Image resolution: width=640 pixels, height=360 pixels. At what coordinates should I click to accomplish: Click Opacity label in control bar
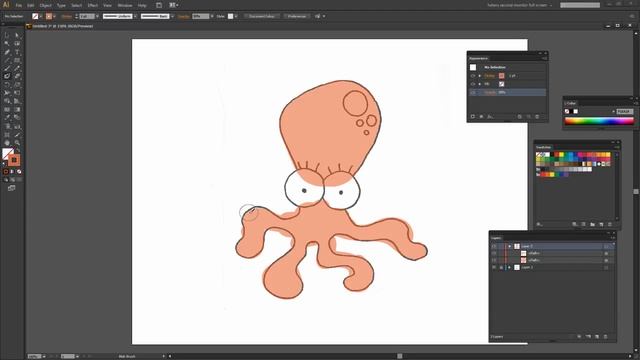click(x=183, y=16)
